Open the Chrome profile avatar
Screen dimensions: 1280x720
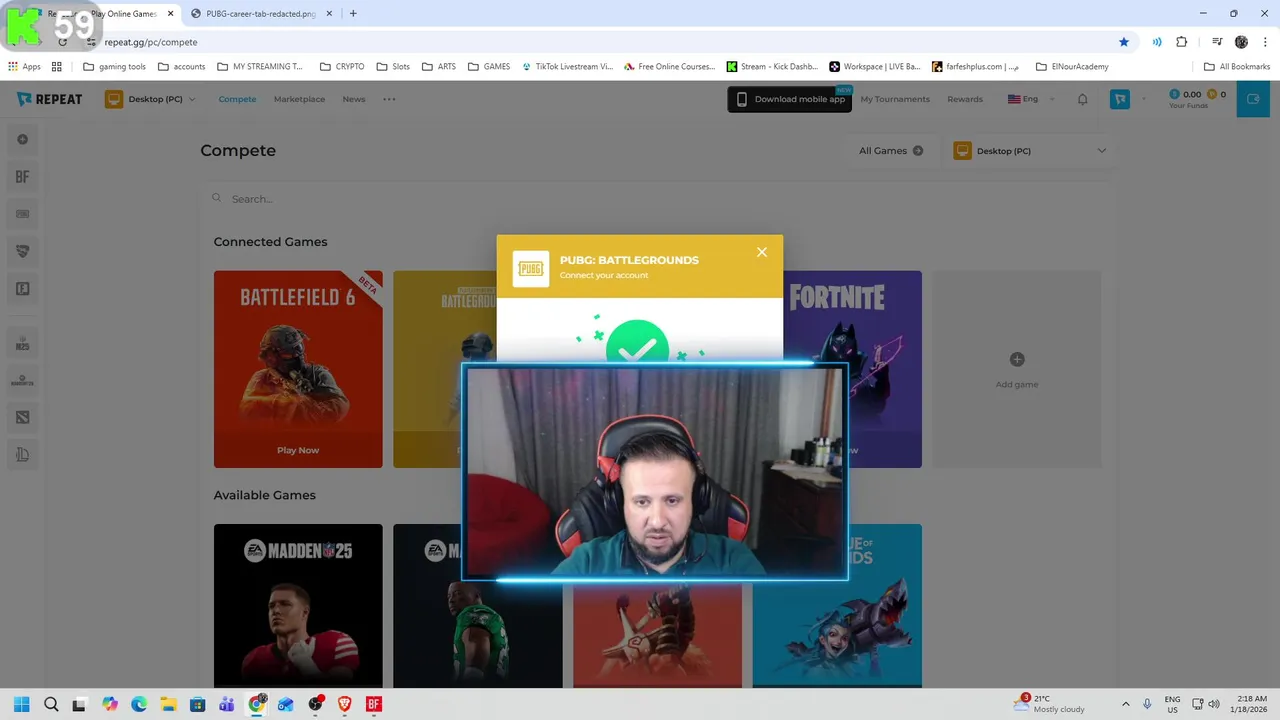[x=1241, y=42]
